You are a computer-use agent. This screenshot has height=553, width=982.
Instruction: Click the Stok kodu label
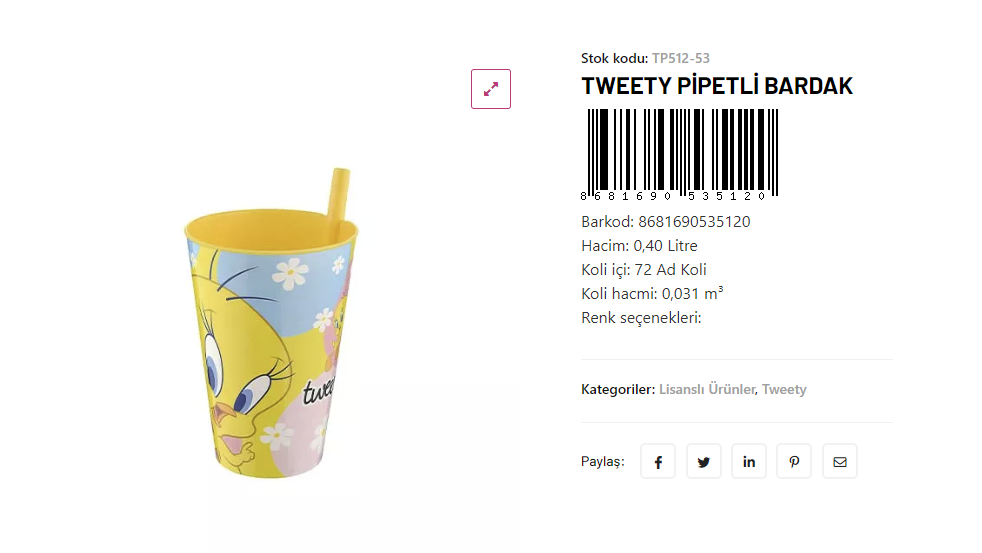pos(614,58)
